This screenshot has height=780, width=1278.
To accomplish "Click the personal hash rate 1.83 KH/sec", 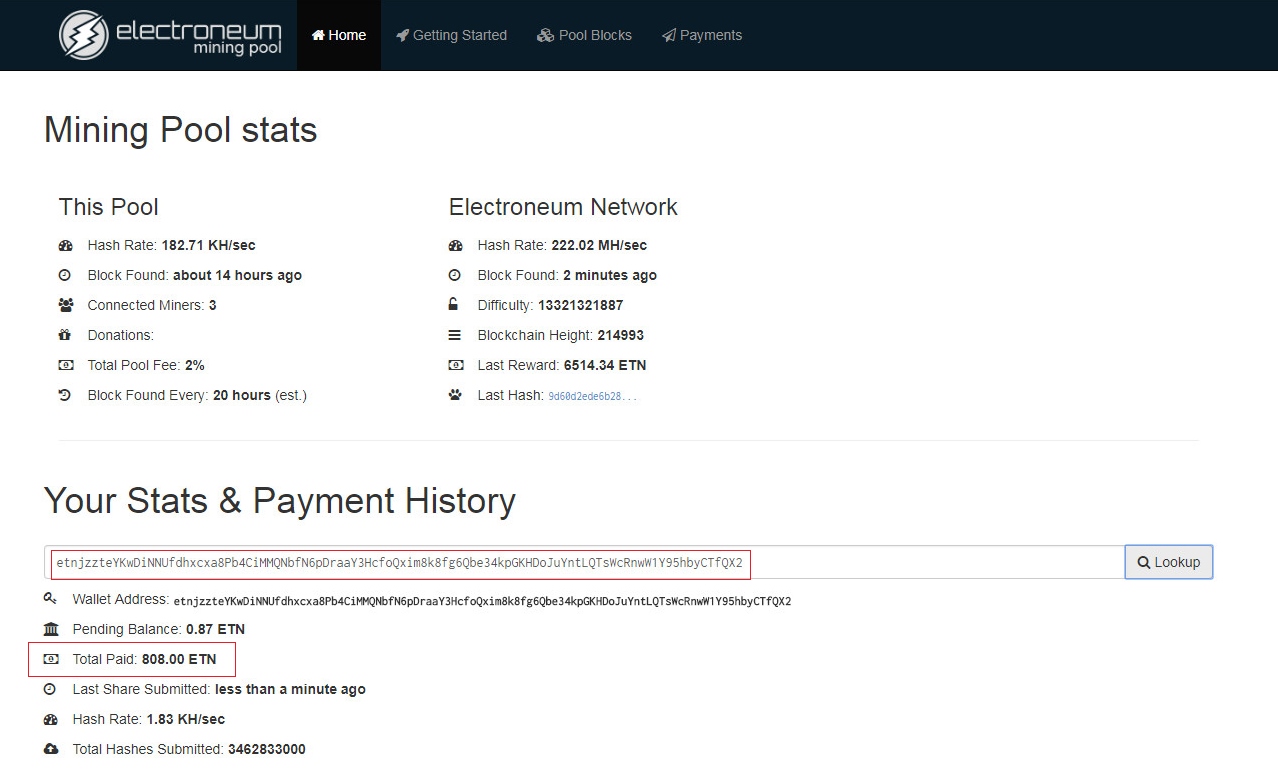I will [186, 719].
